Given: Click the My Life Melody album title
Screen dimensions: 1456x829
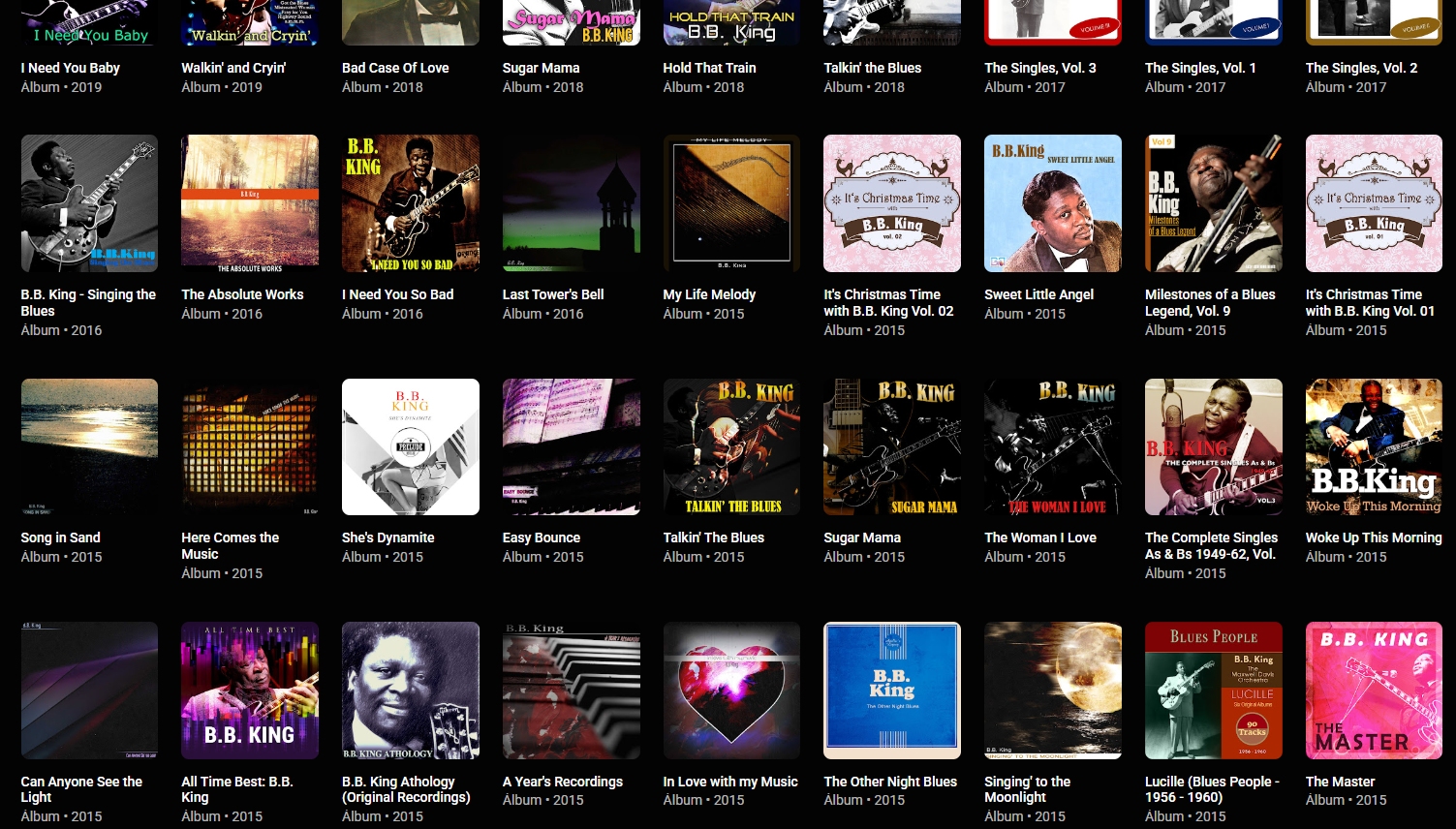Looking at the screenshot, I should pyautogui.click(x=709, y=294).
